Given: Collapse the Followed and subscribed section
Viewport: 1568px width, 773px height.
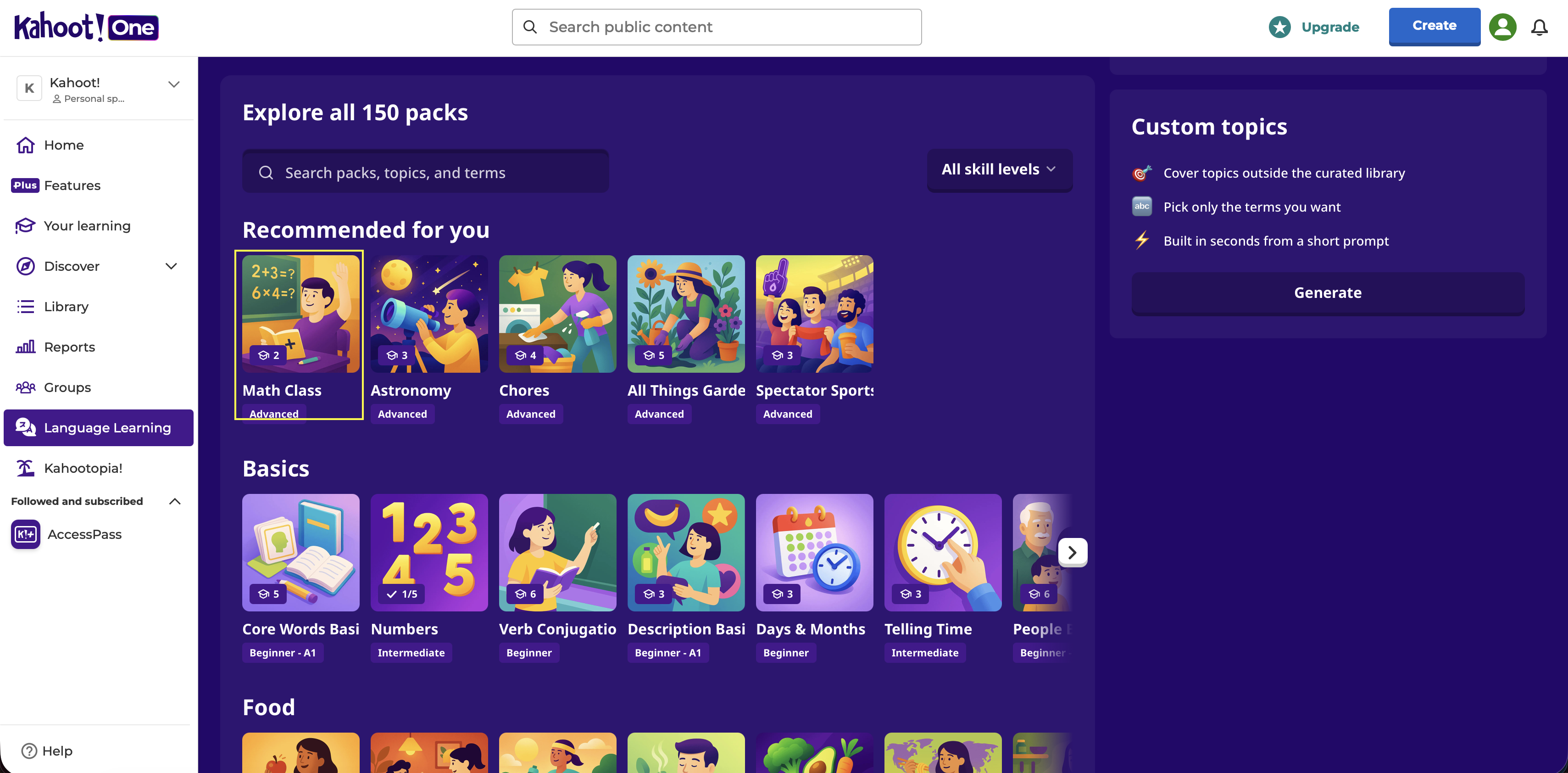Looking at the screenshot, I should pyautogui.click(x=175, y=501).
